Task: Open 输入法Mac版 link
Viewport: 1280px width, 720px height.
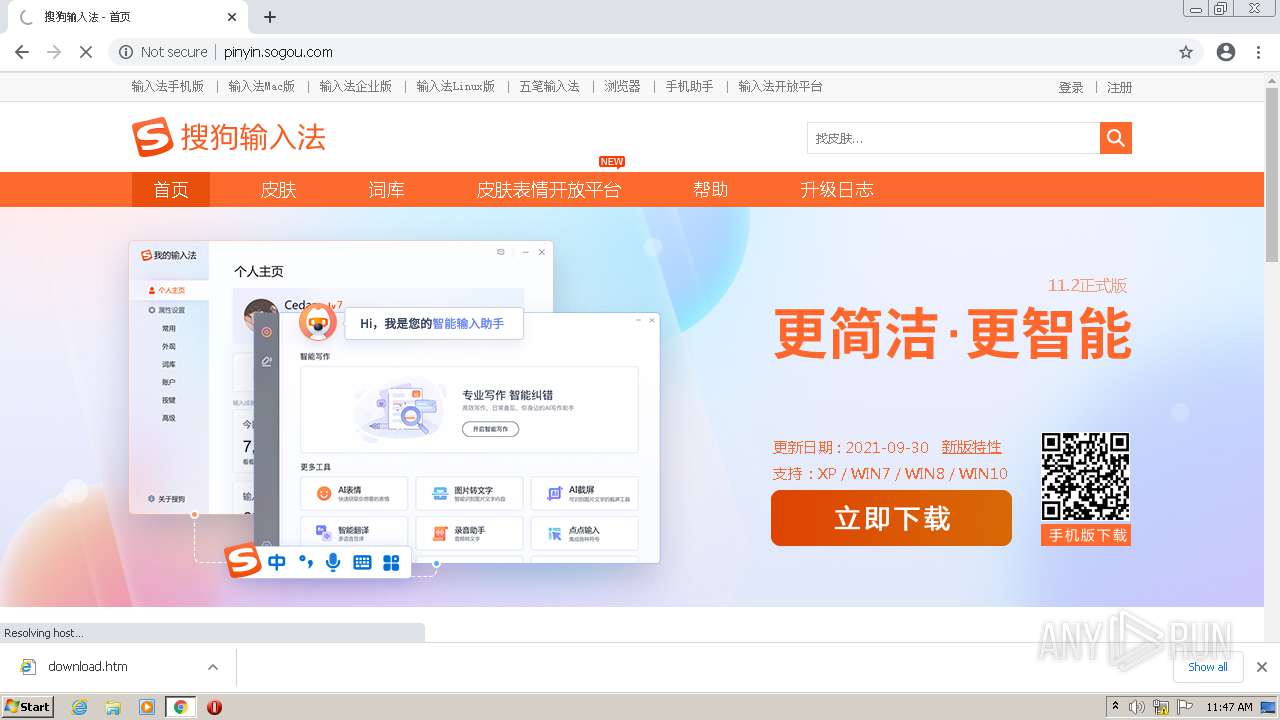Action: (x=261, y=87)
